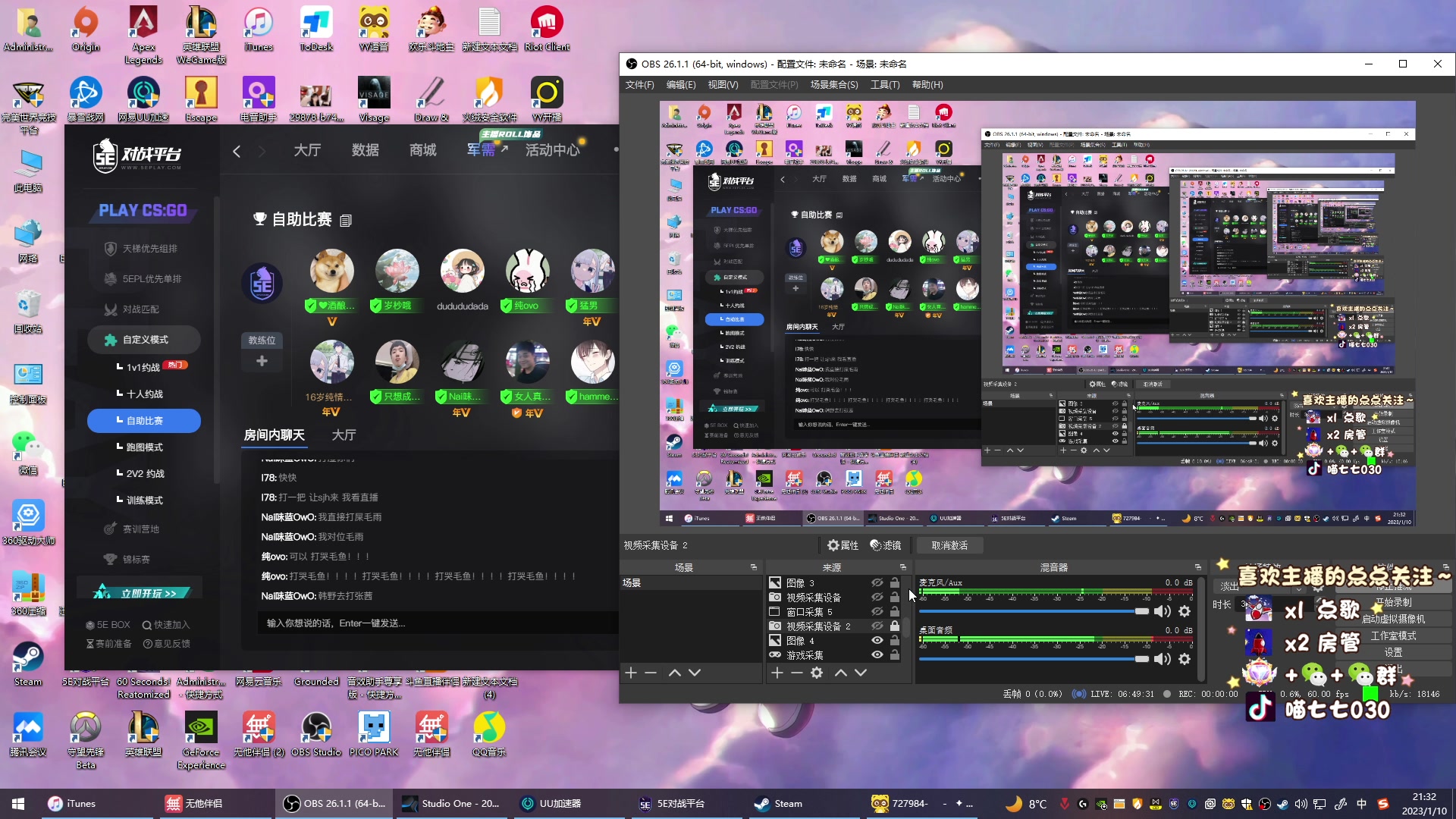Open the 编辑(E) menu in OBS
The height and width of the screenshot is (819, 1456).
point(681,85)
